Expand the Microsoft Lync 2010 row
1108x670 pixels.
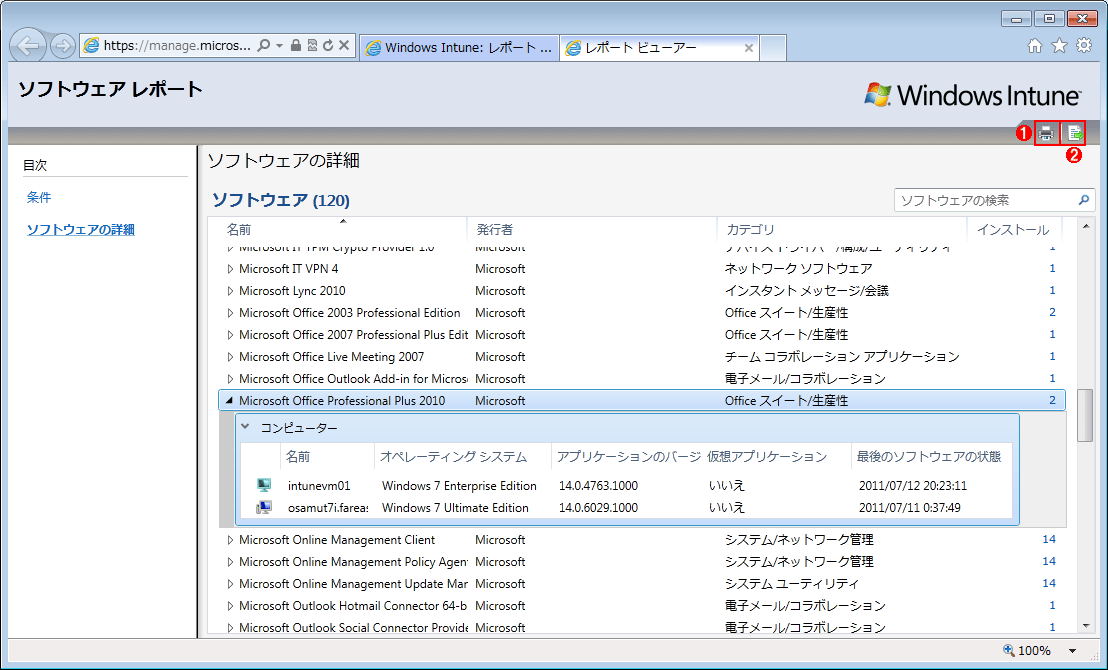230,291
